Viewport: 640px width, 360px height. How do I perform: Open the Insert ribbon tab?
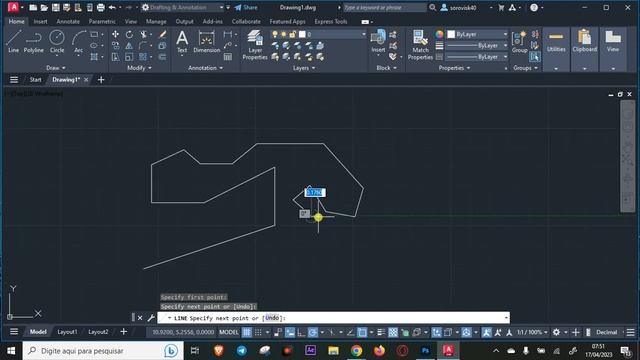[40, 21]
